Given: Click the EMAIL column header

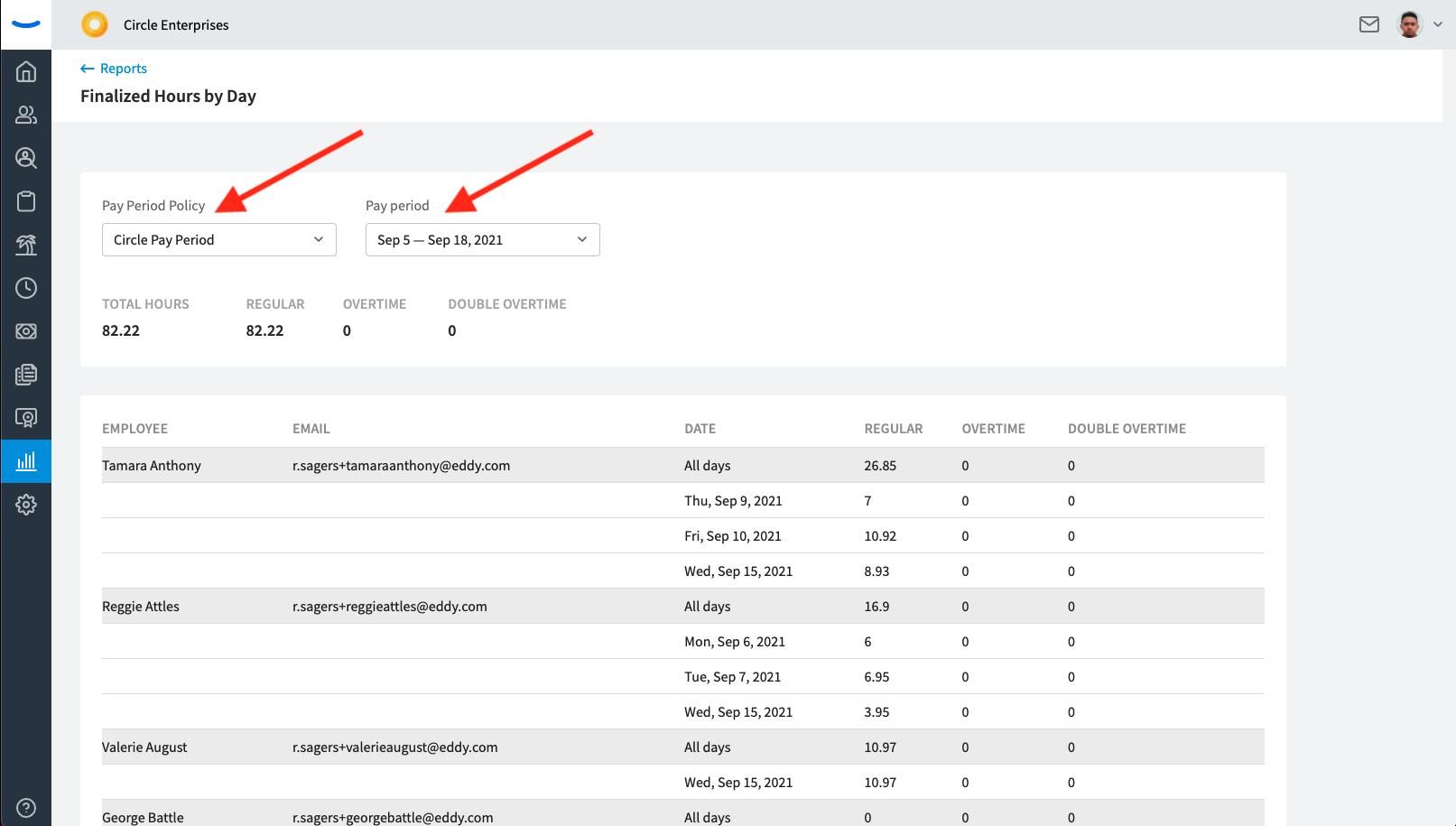Looking at the screenshot, I should coord(311,429).
